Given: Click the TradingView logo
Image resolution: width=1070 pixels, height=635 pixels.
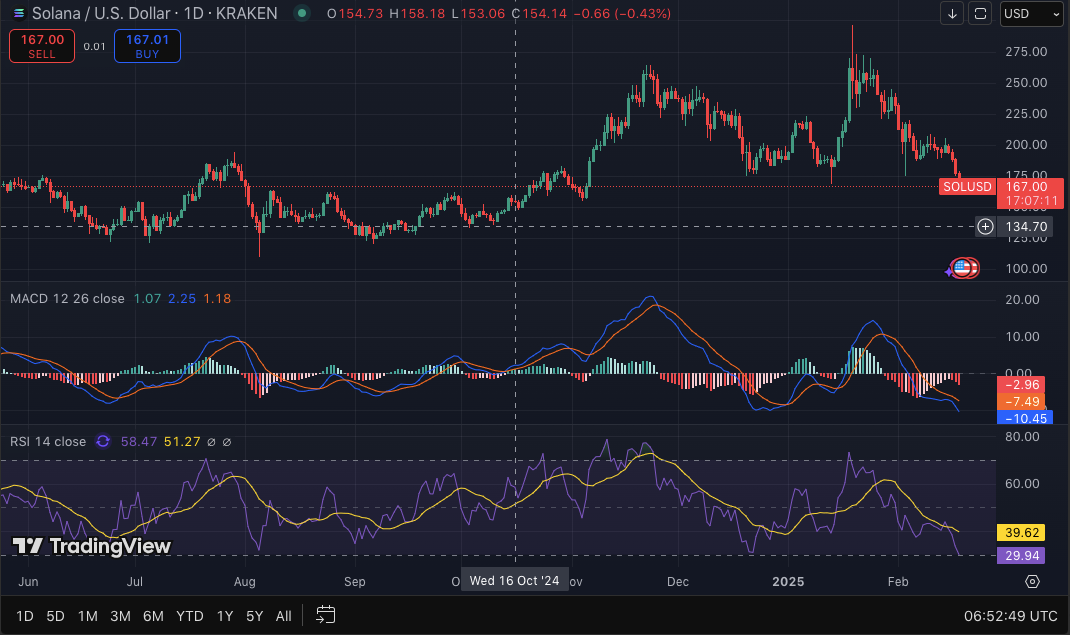Looking at the screenshot, I should (x=92, y=546).
